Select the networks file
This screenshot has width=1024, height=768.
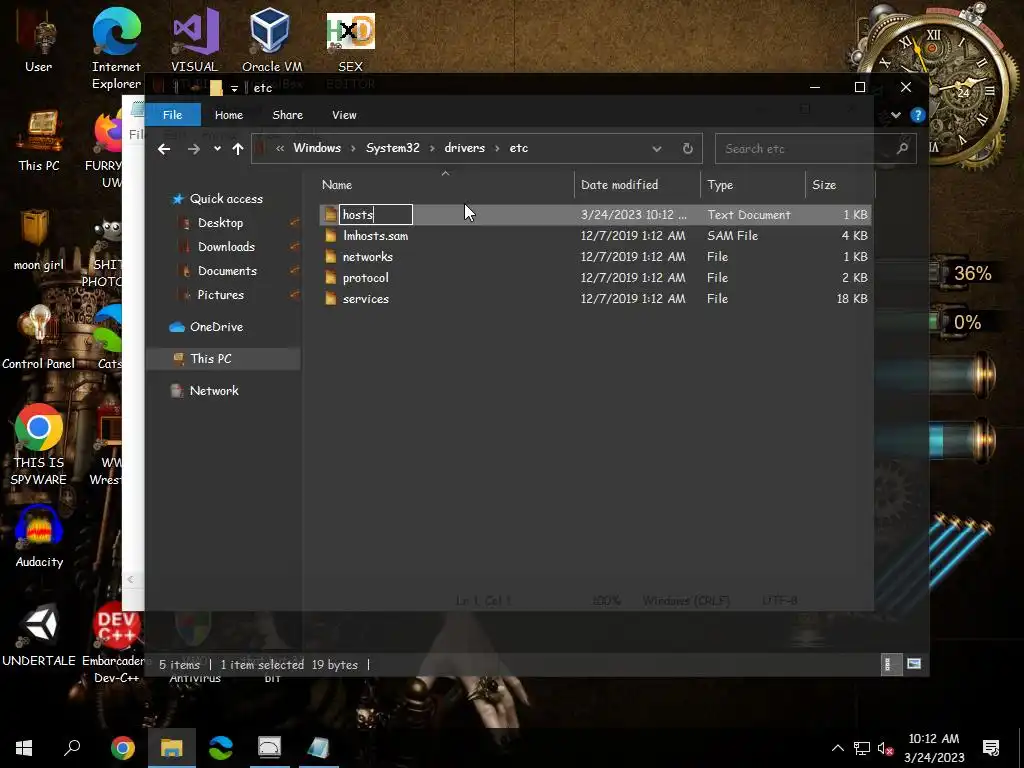tap(368, 257)
